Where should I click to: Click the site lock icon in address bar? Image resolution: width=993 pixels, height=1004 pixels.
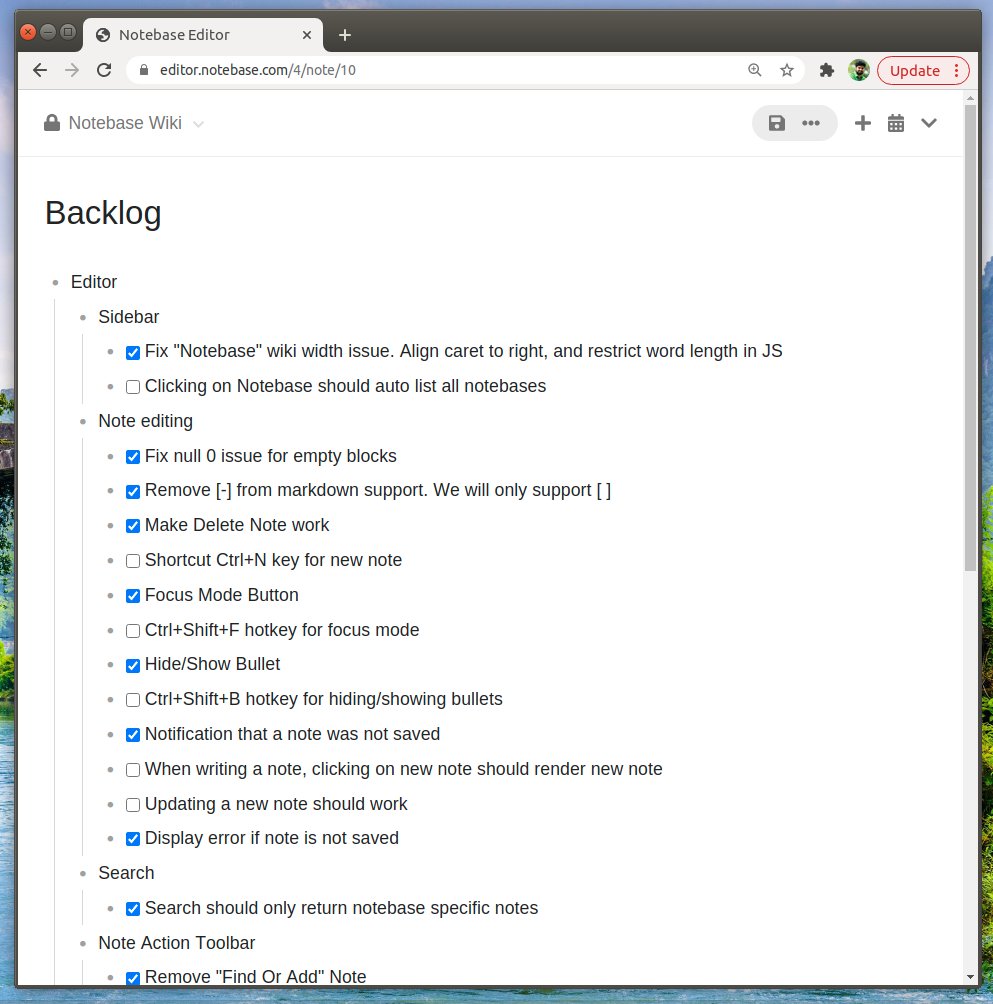pyautogui.click(x=144, y=70)
